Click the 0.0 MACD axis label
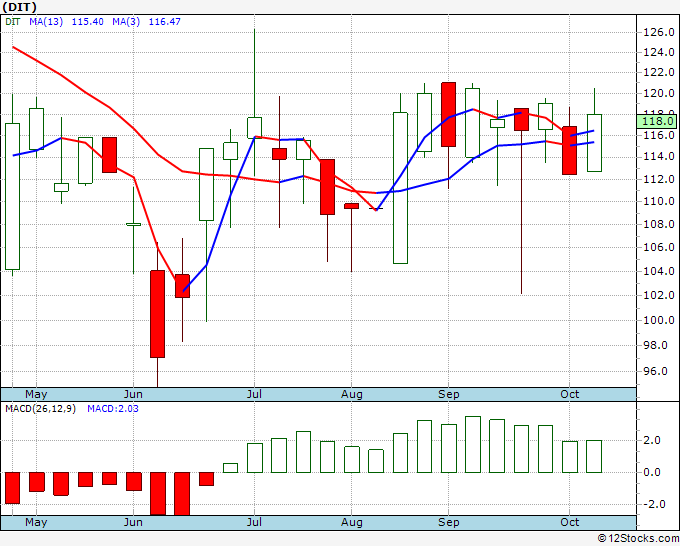680x546 pixels. (652, 472)
